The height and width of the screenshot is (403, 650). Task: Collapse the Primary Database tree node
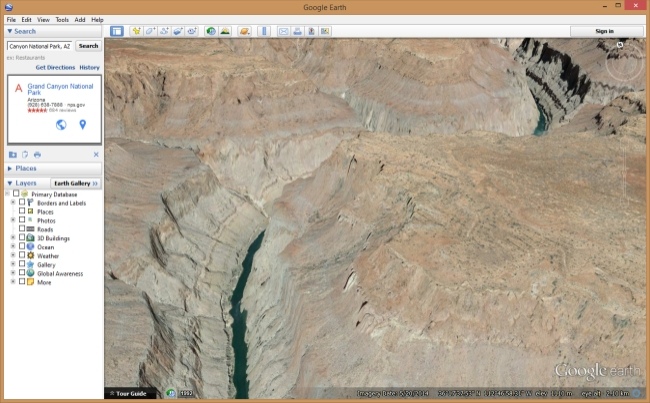pos(7,194)
